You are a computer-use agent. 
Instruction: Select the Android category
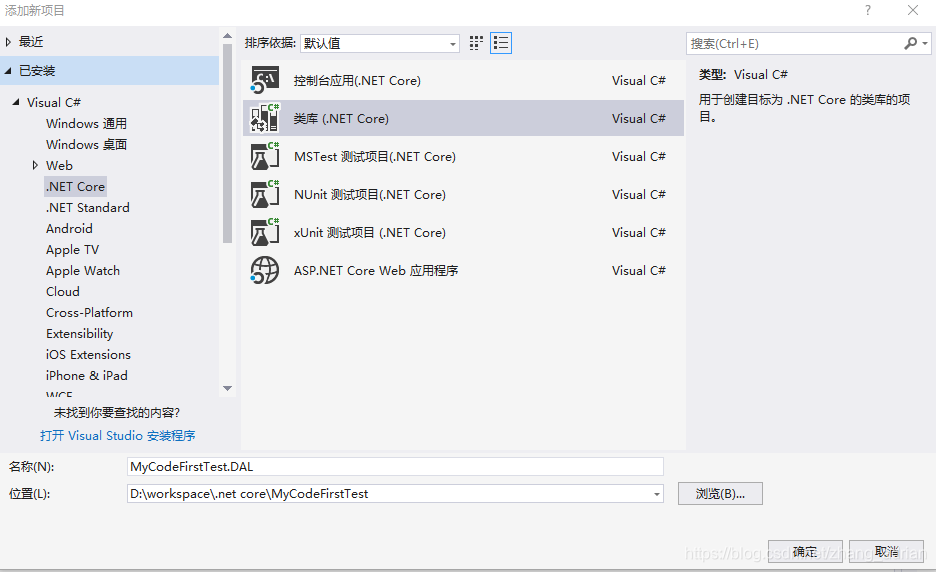(69, 229)
